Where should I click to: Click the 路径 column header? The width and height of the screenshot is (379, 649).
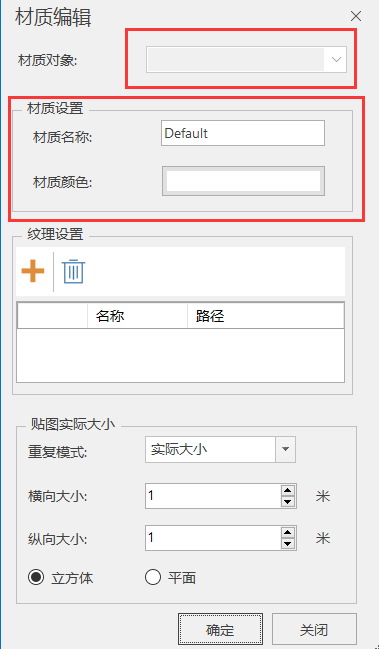[x=266, y=317]
